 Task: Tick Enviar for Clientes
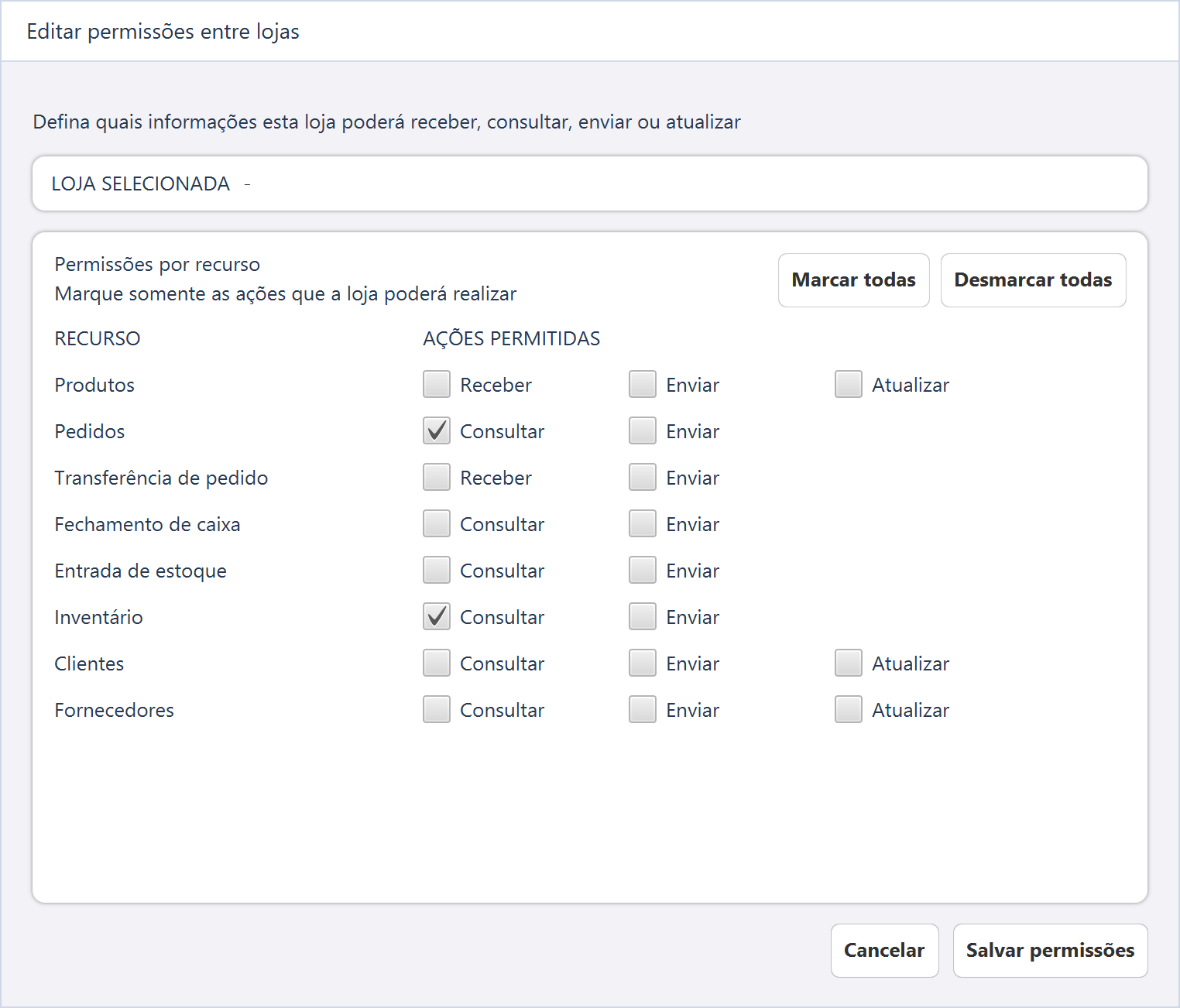643,663
